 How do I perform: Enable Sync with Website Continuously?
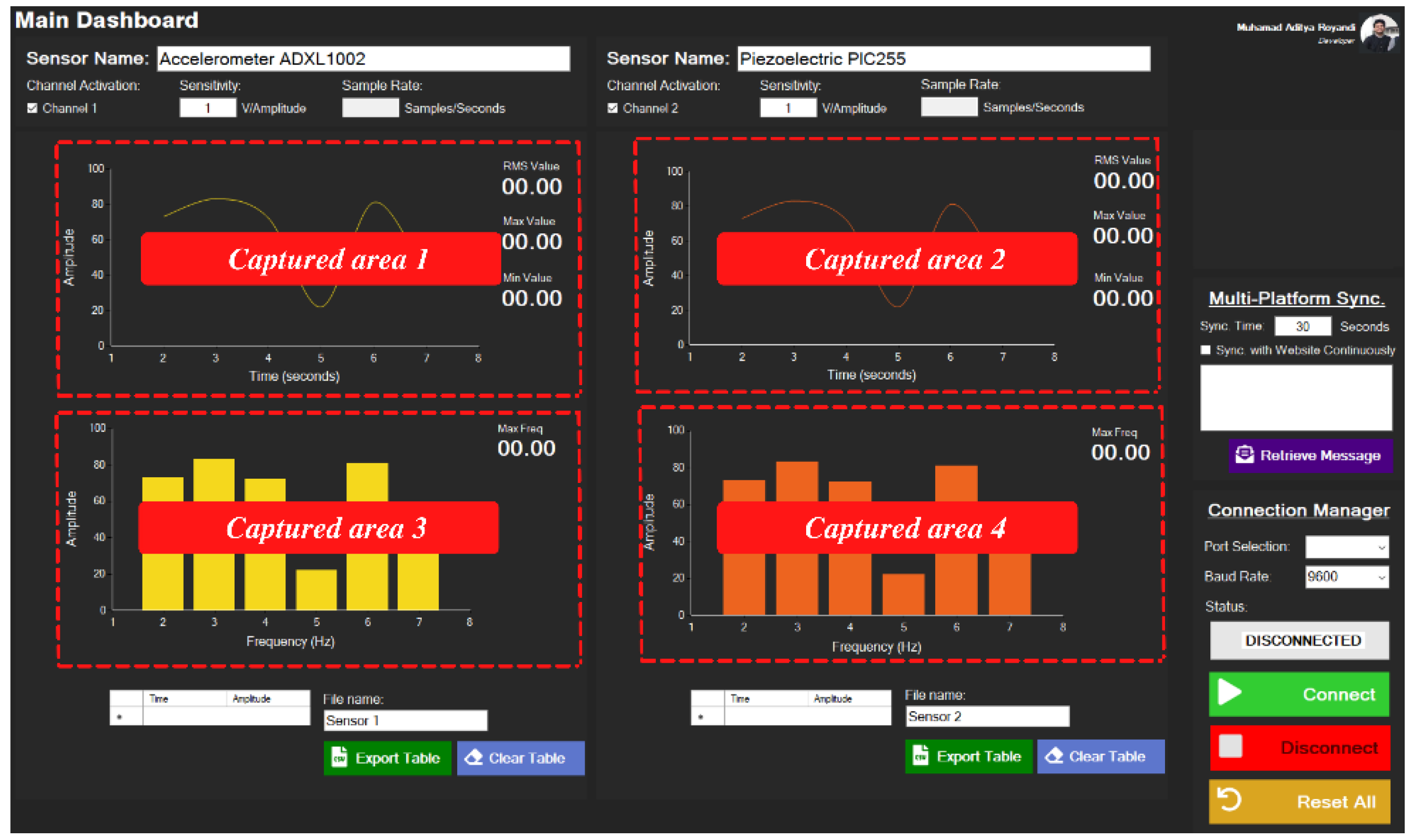pos(1207,350)
